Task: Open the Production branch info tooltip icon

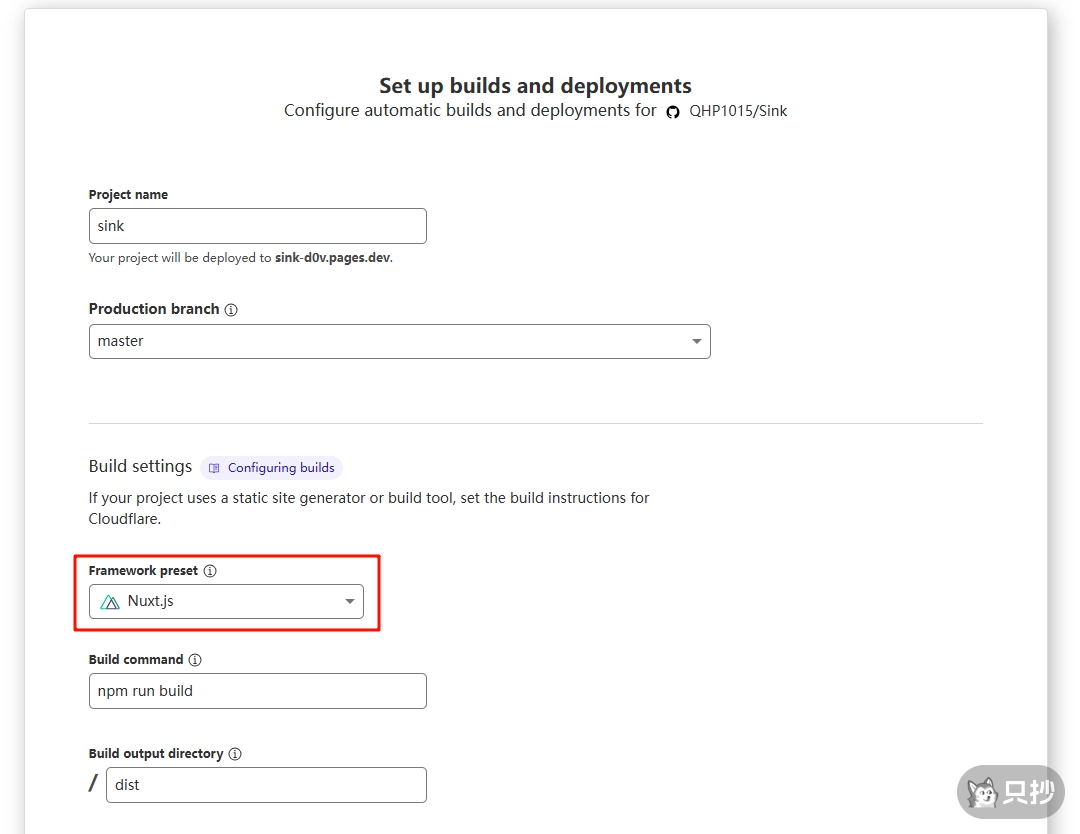Action: coord(231,310)
